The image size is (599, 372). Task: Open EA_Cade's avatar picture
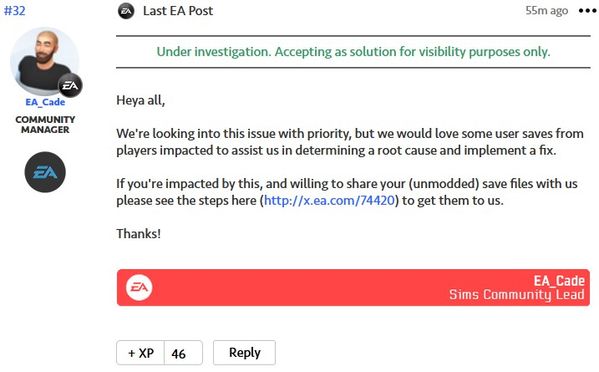pyautogui.click(x=44, y=61)
